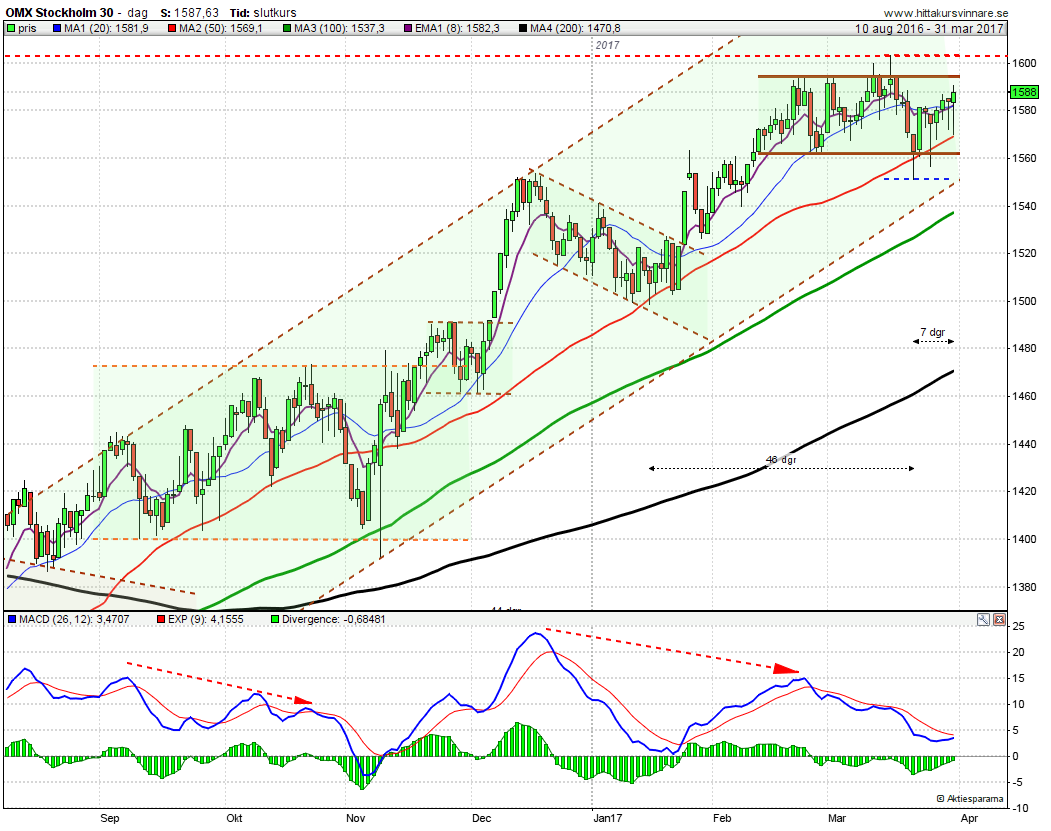The image size is (1051, 831).
Task: Select the red EXP (9) legend swatch
Action: (161, 619)
